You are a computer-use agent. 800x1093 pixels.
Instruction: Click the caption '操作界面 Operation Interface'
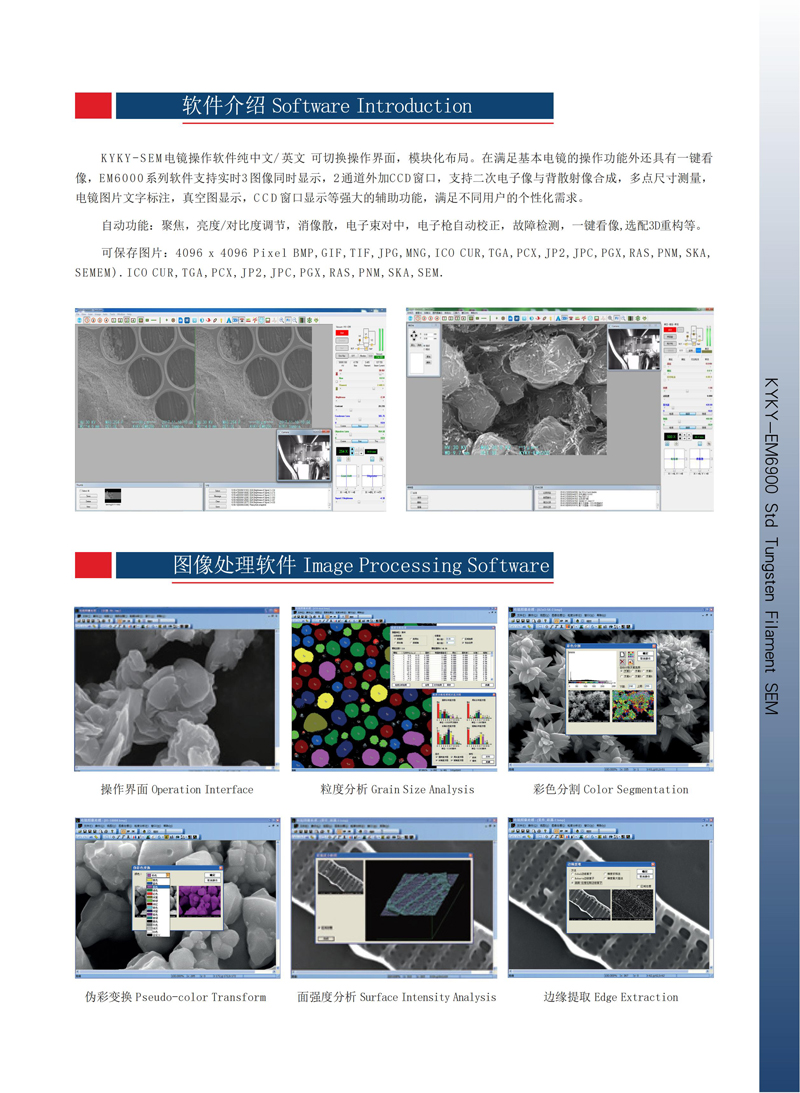177,790
